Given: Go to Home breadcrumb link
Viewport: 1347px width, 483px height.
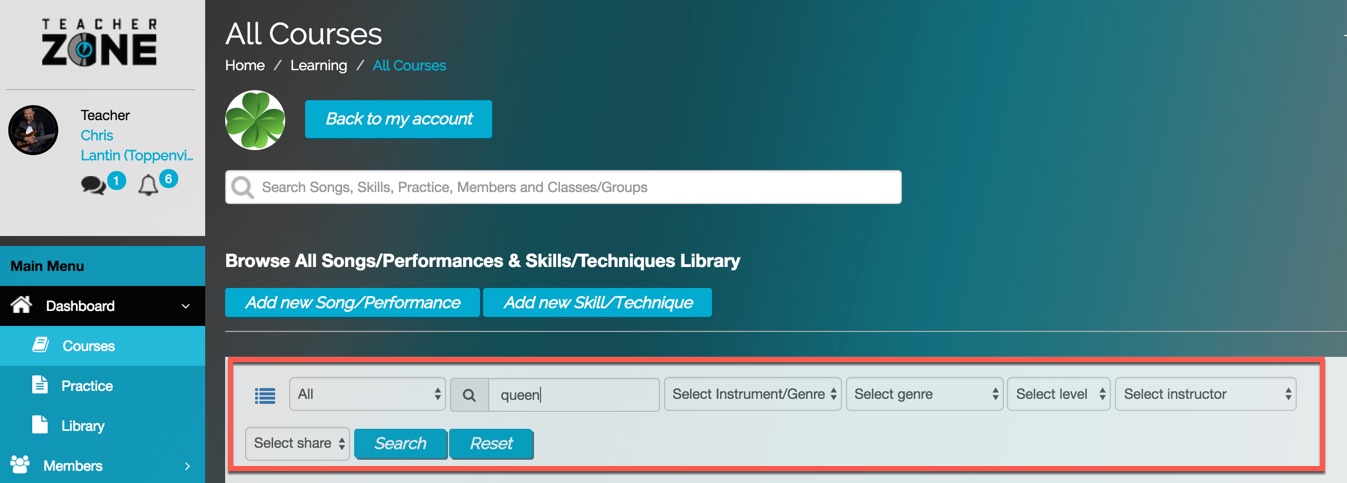Looking at the screenshot, I should click(x=245, y=65).
